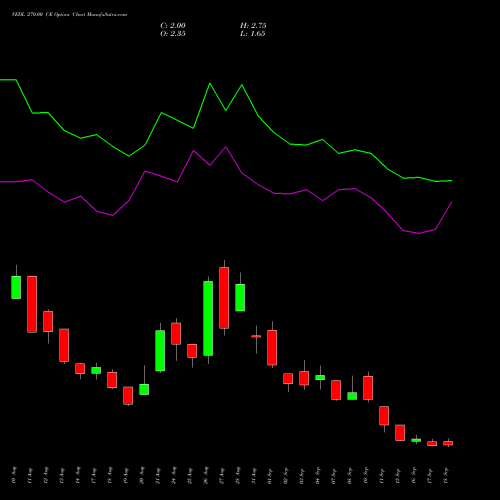Select the close value C: 2.00
500x500 pixels.
click(x=173, y=26)
